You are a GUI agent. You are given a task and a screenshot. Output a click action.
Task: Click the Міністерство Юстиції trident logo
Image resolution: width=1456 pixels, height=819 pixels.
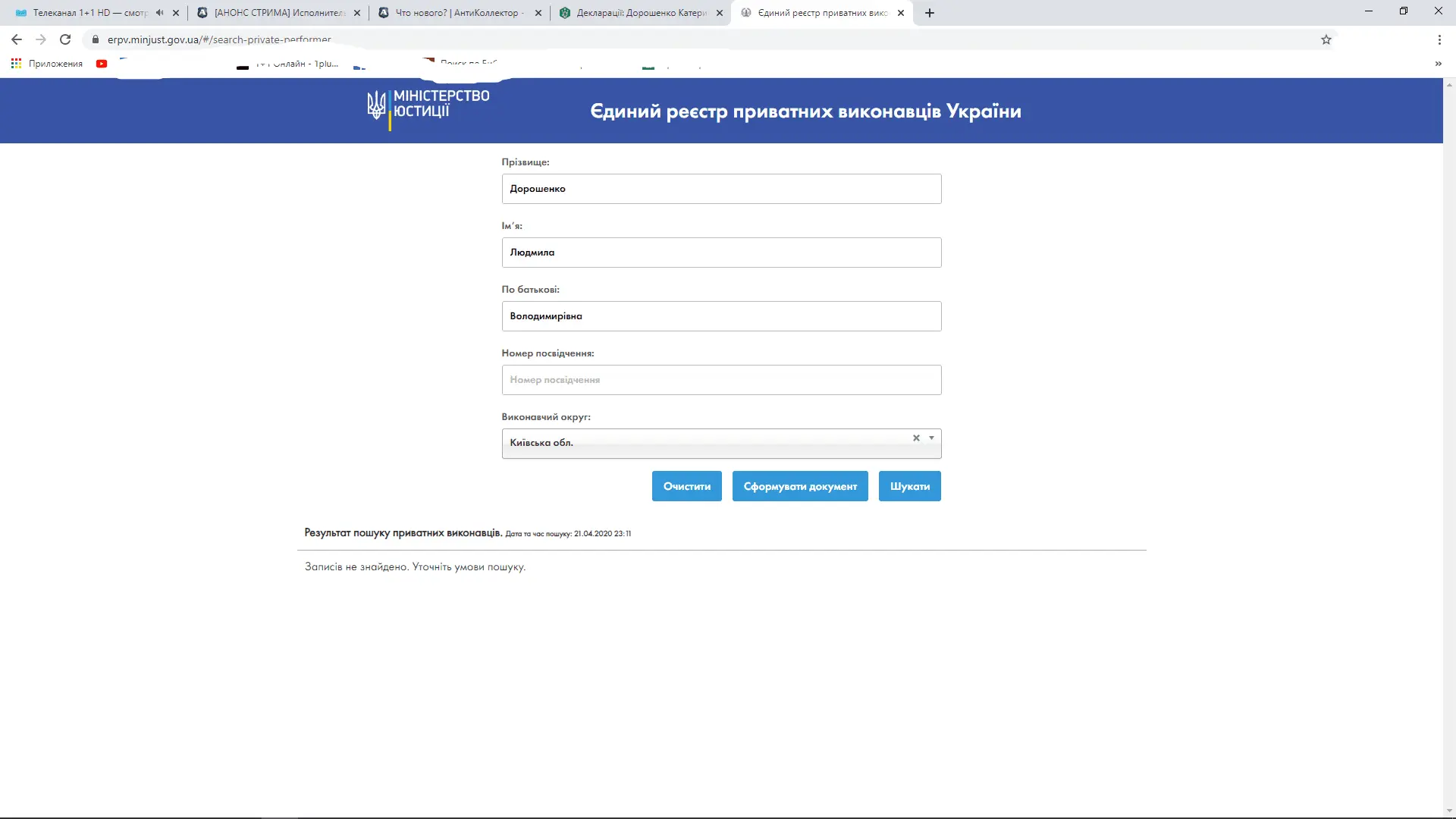click(377, 107)
